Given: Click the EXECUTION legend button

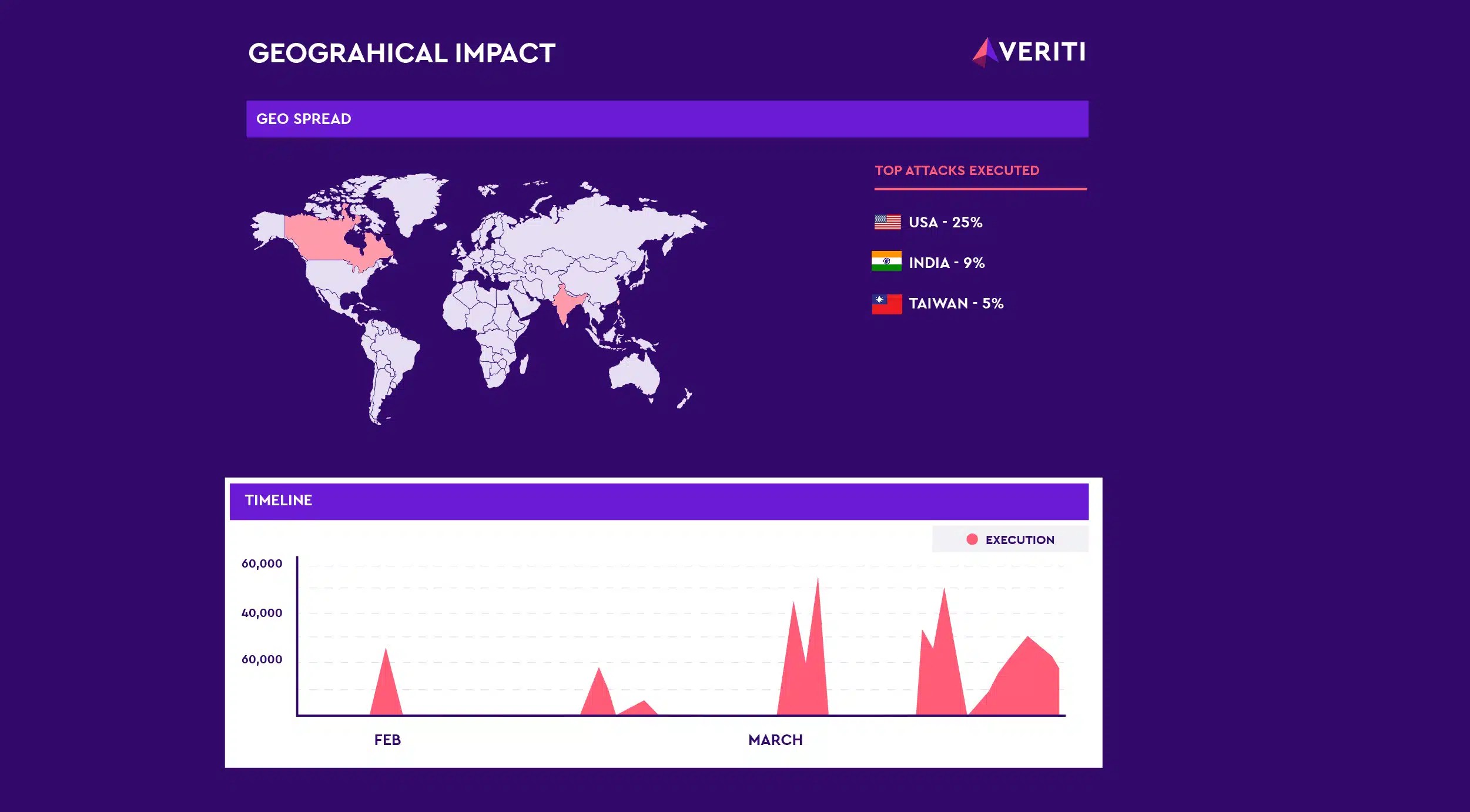Looking at the screenshot, I should click(1010, 539).
